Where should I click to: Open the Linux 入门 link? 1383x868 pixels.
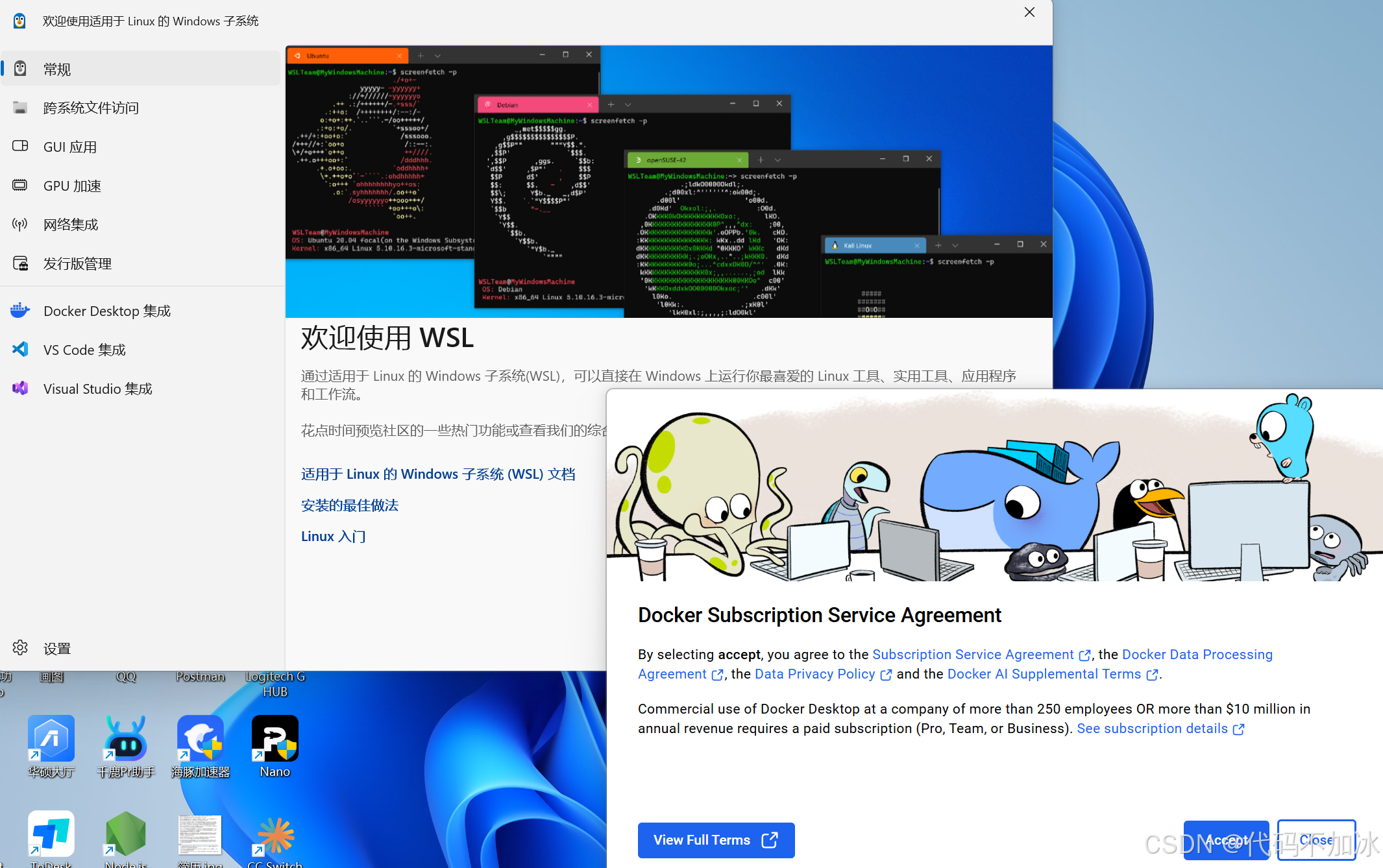click(334, 536)
